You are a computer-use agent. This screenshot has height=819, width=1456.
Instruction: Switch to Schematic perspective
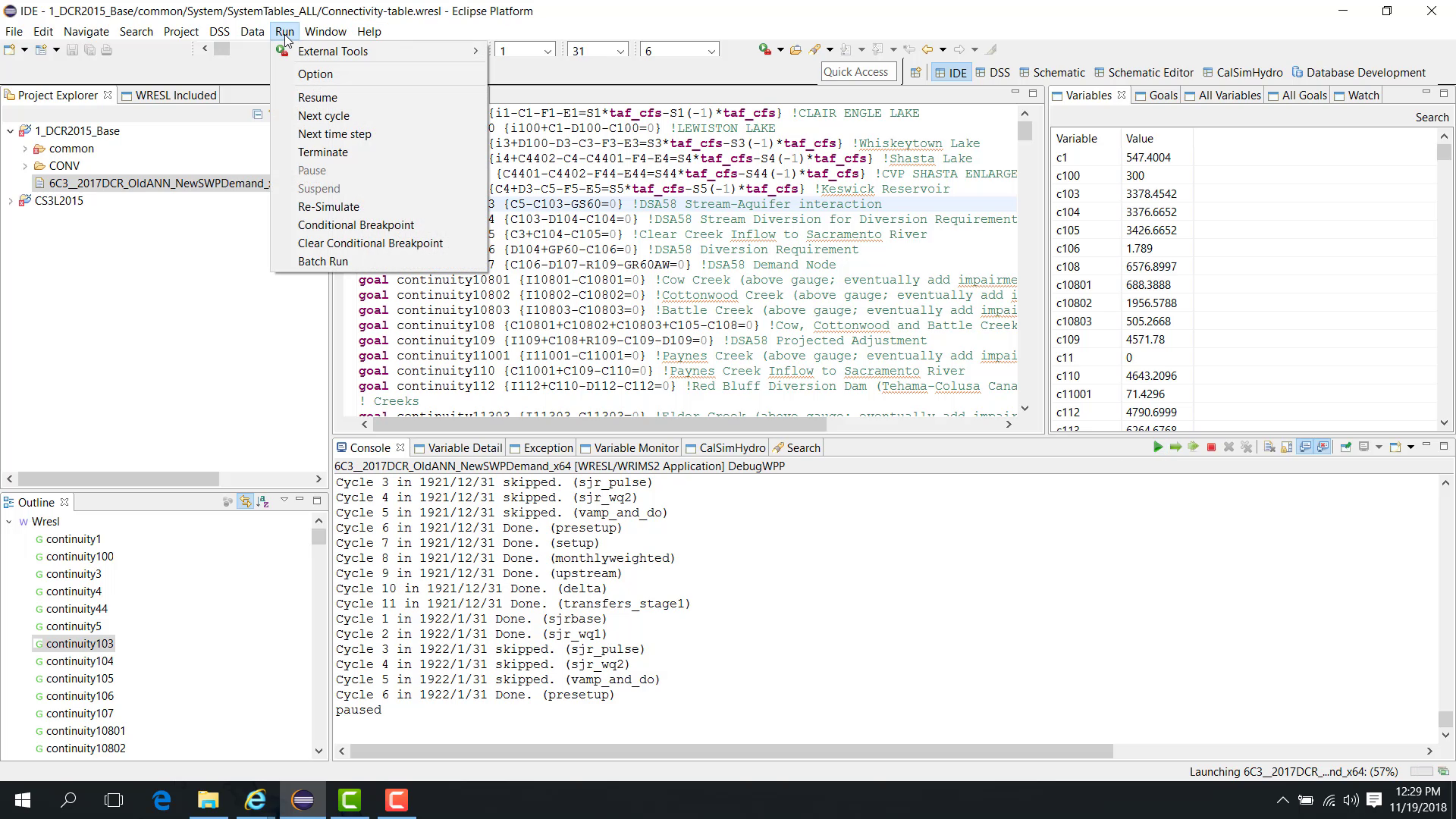pos(1052,73)
